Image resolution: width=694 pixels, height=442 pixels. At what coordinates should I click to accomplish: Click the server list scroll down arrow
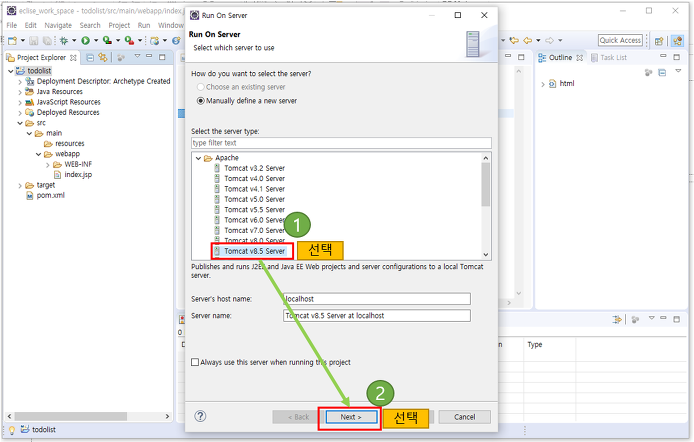(x=486, y=254)
